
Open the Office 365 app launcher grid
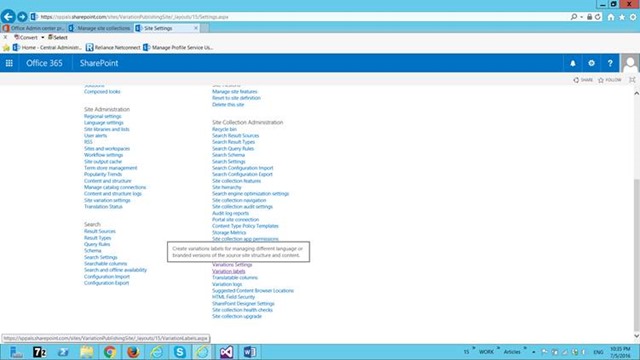[x=9, y=63]
